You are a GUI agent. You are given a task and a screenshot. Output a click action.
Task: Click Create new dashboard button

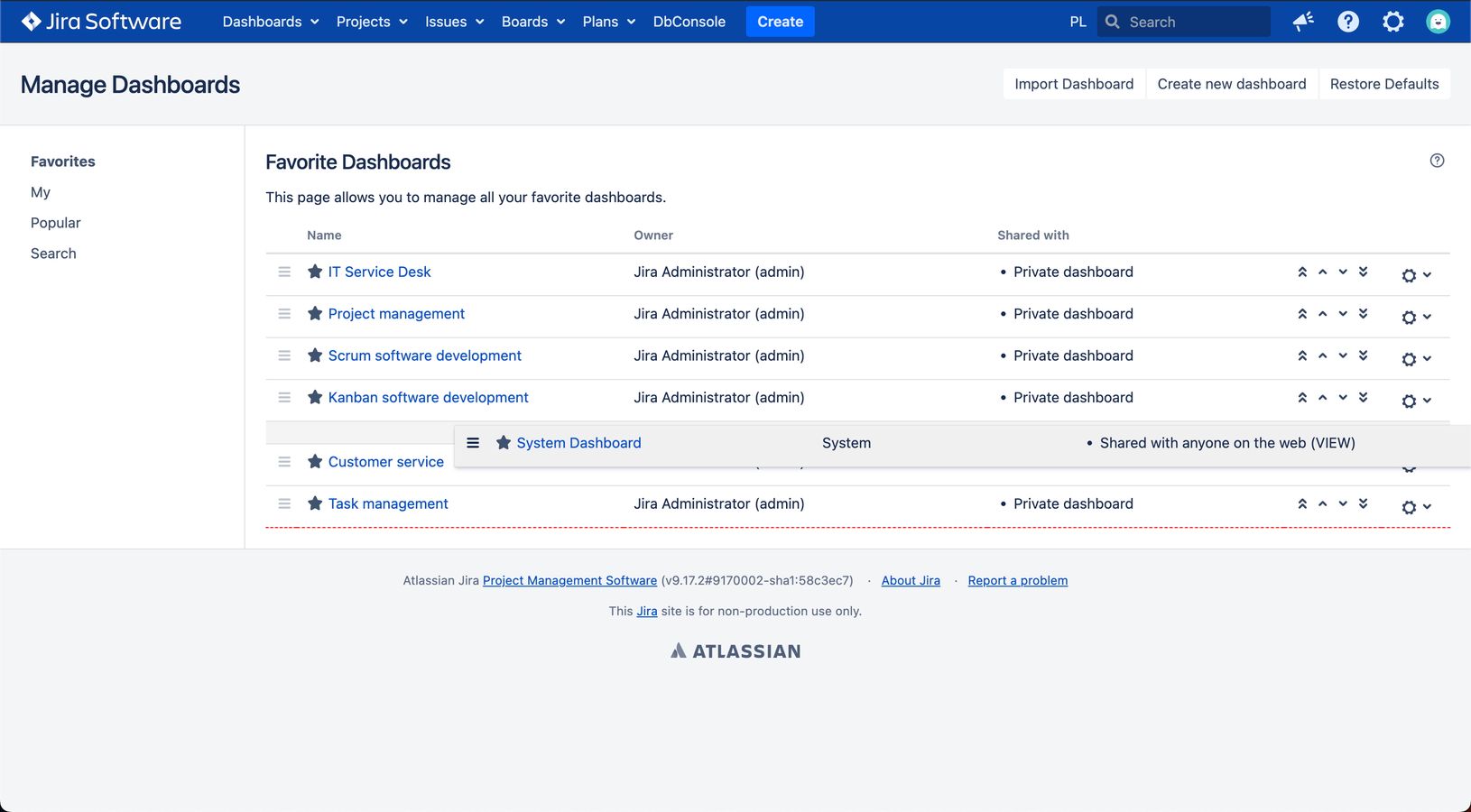click(1232, 84)
